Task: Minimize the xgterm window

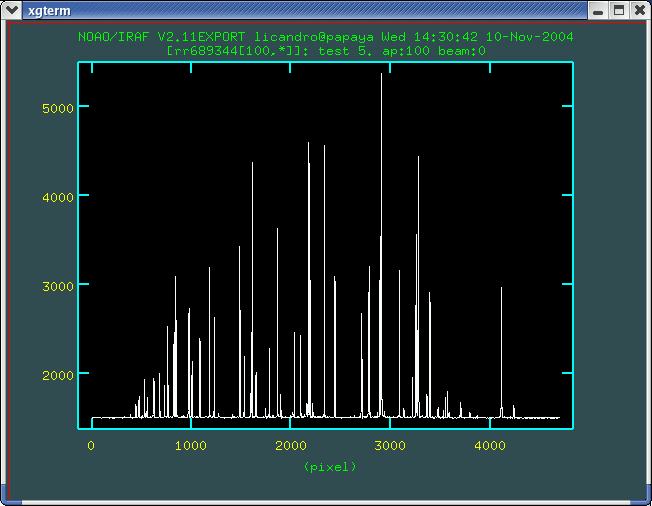Action: [x=598, y=10]
